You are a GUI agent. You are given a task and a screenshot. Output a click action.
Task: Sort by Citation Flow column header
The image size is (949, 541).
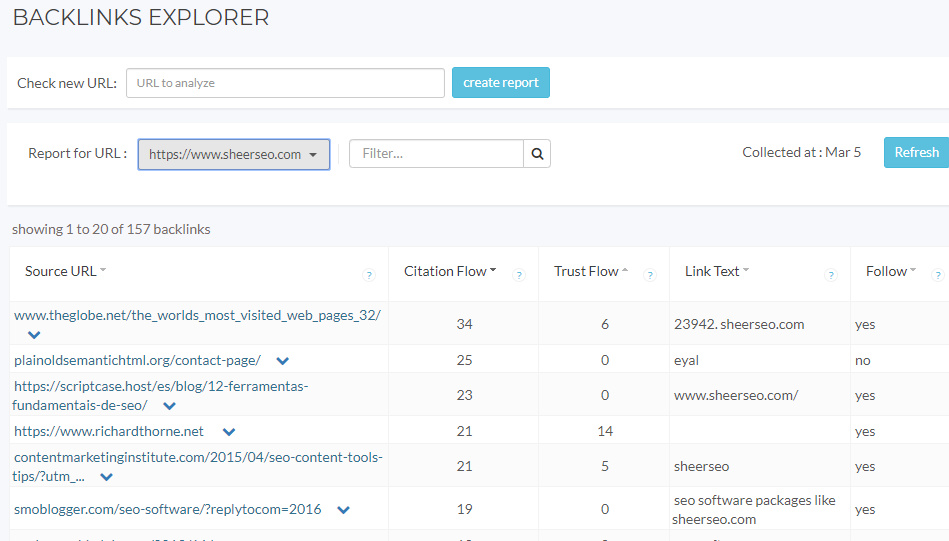[450, 271]
